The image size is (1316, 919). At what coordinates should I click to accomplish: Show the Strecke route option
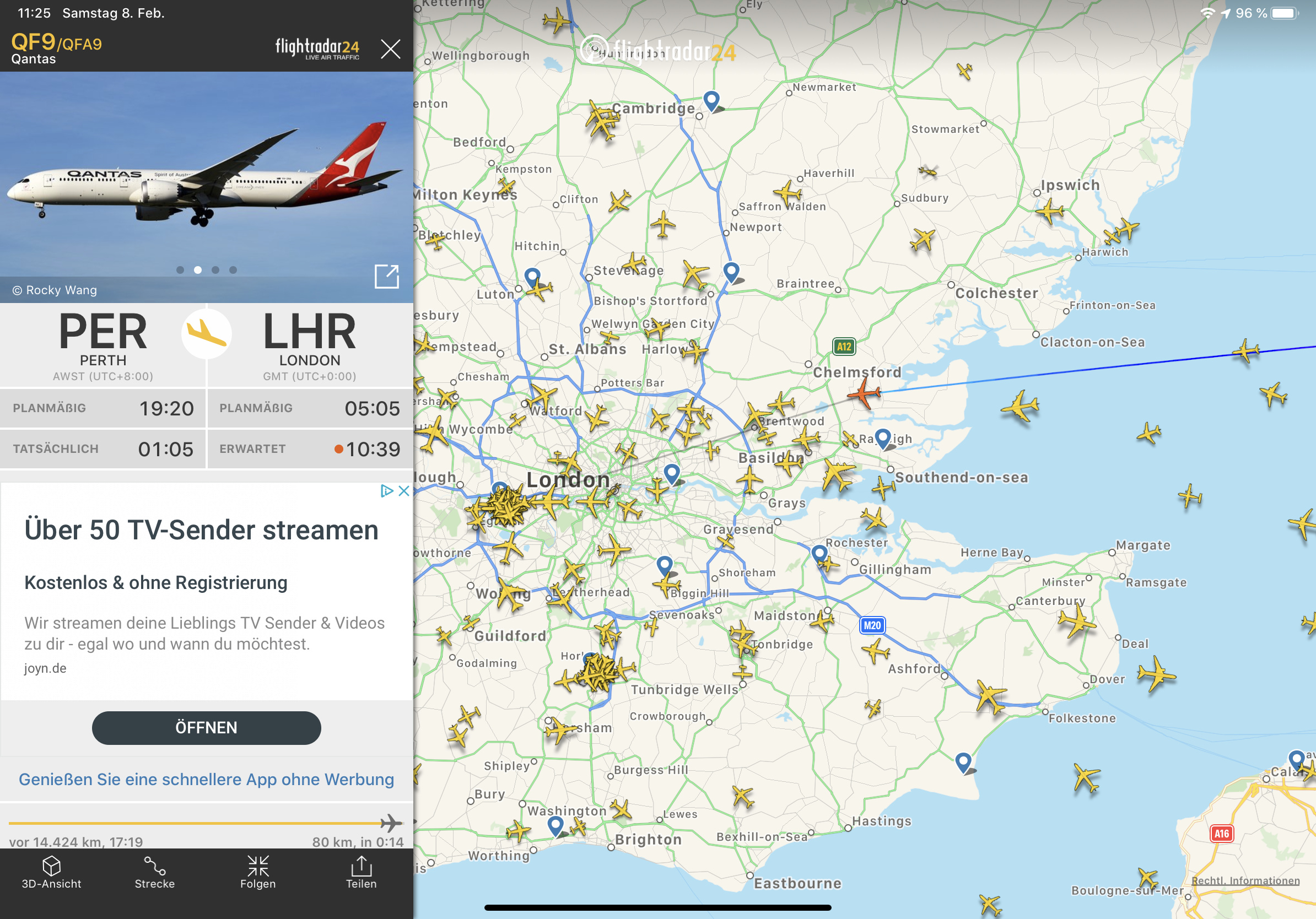(x=155, y=872)
